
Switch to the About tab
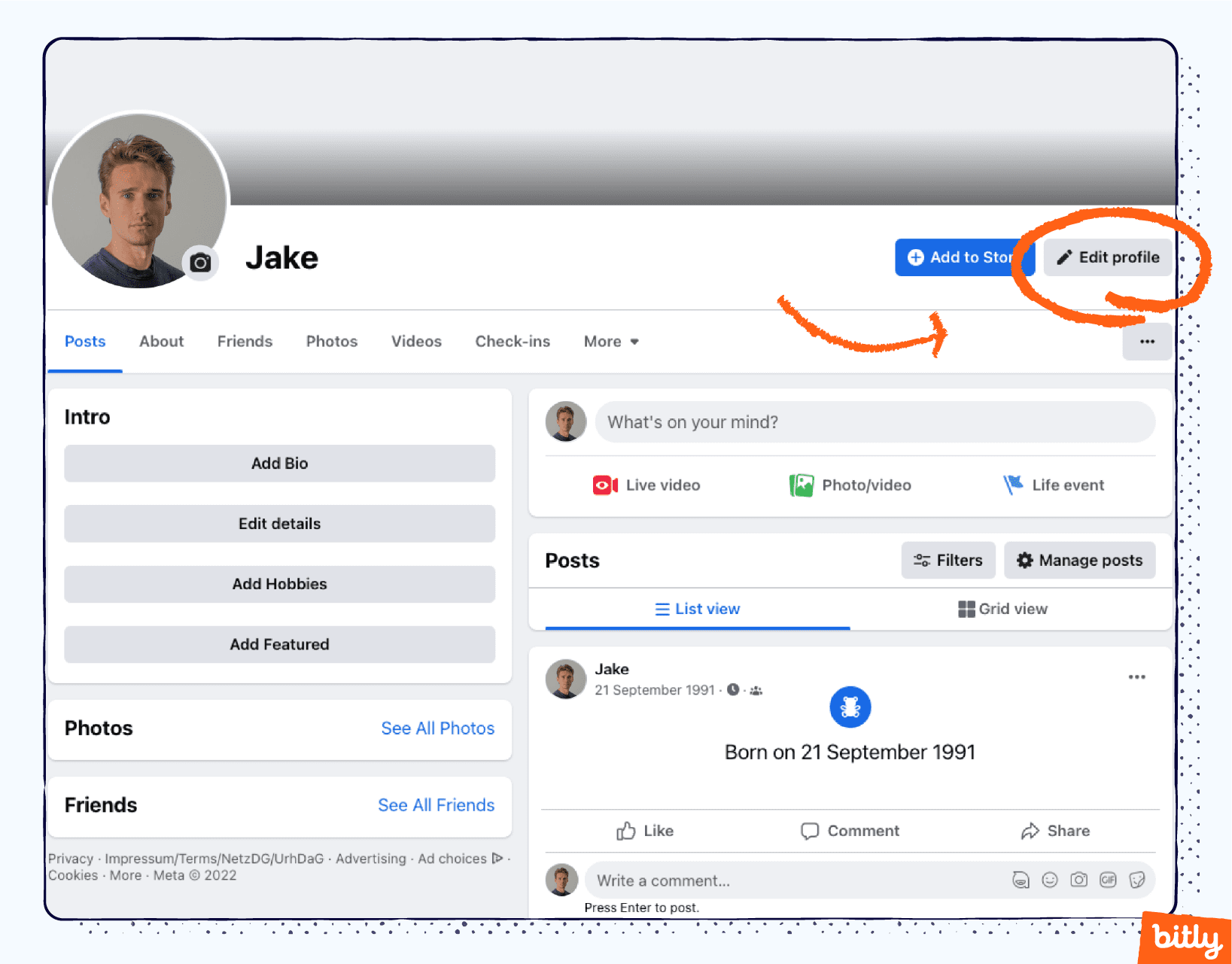[x=161, y=342]
